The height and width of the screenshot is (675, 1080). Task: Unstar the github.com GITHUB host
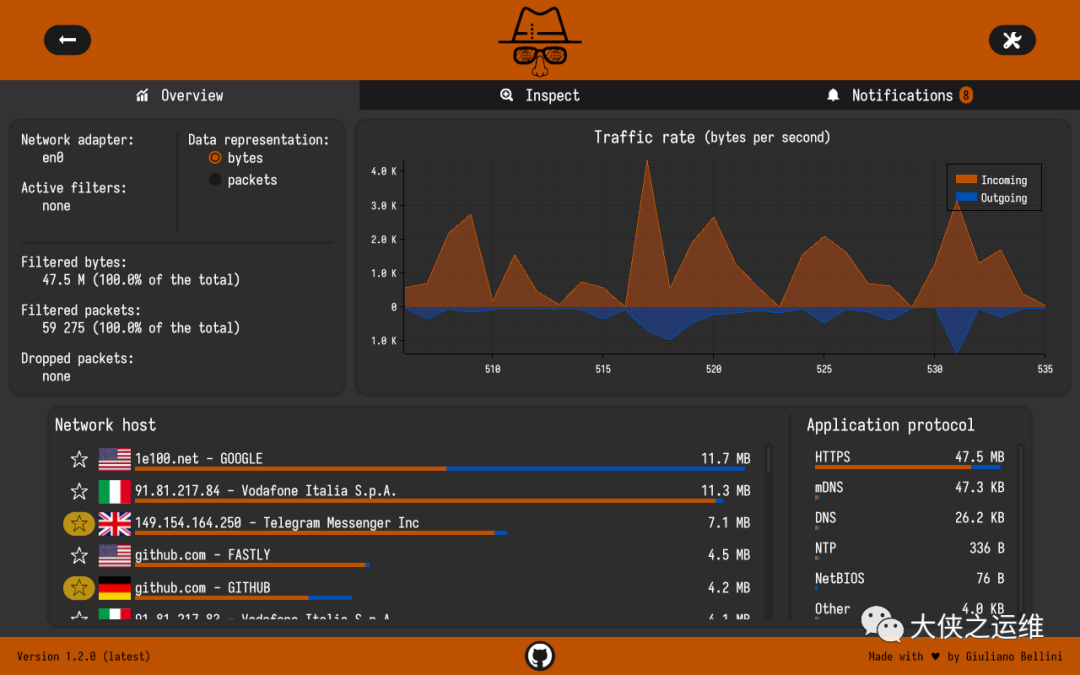tap(79, 588)
